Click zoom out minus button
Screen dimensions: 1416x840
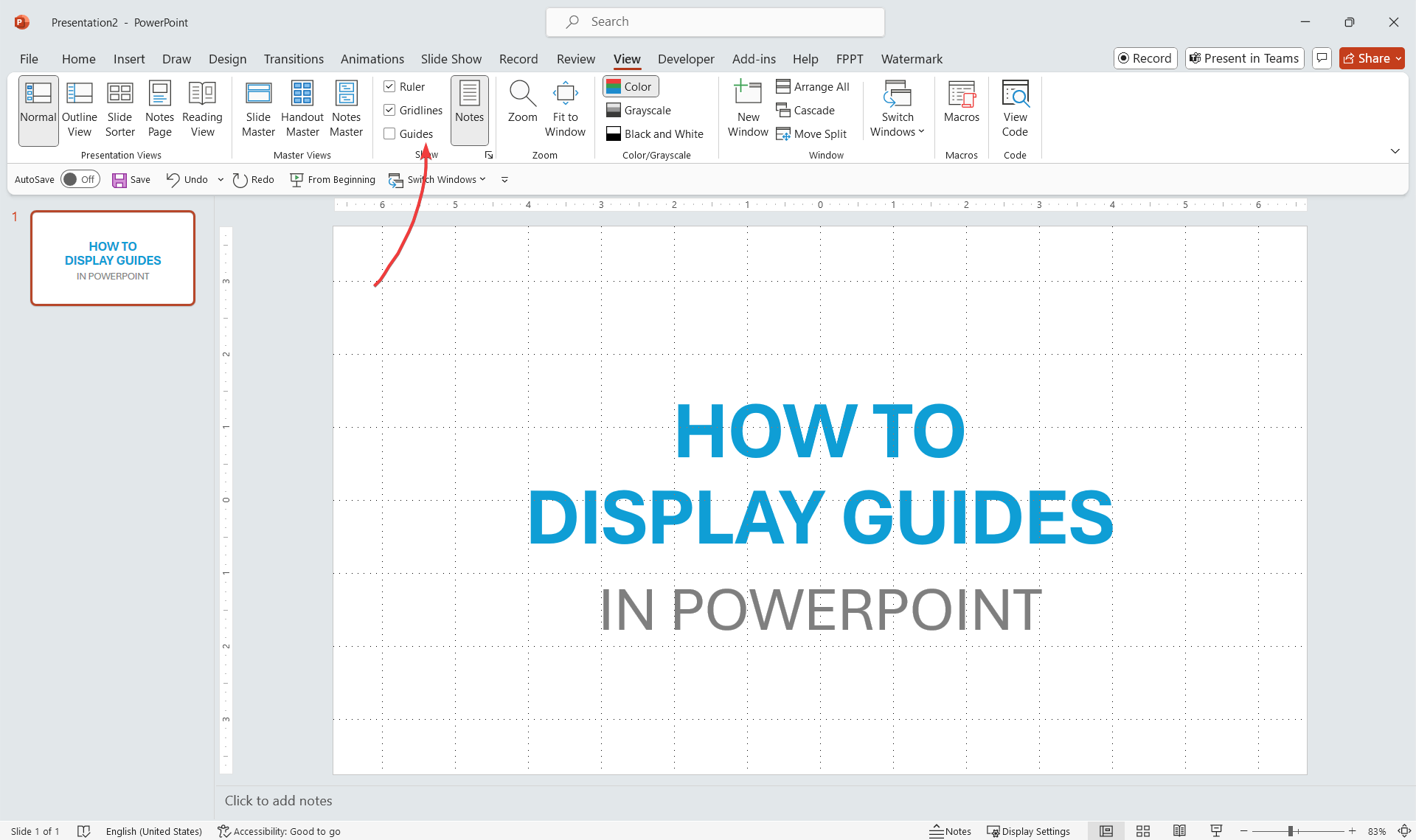(1243, 831)
